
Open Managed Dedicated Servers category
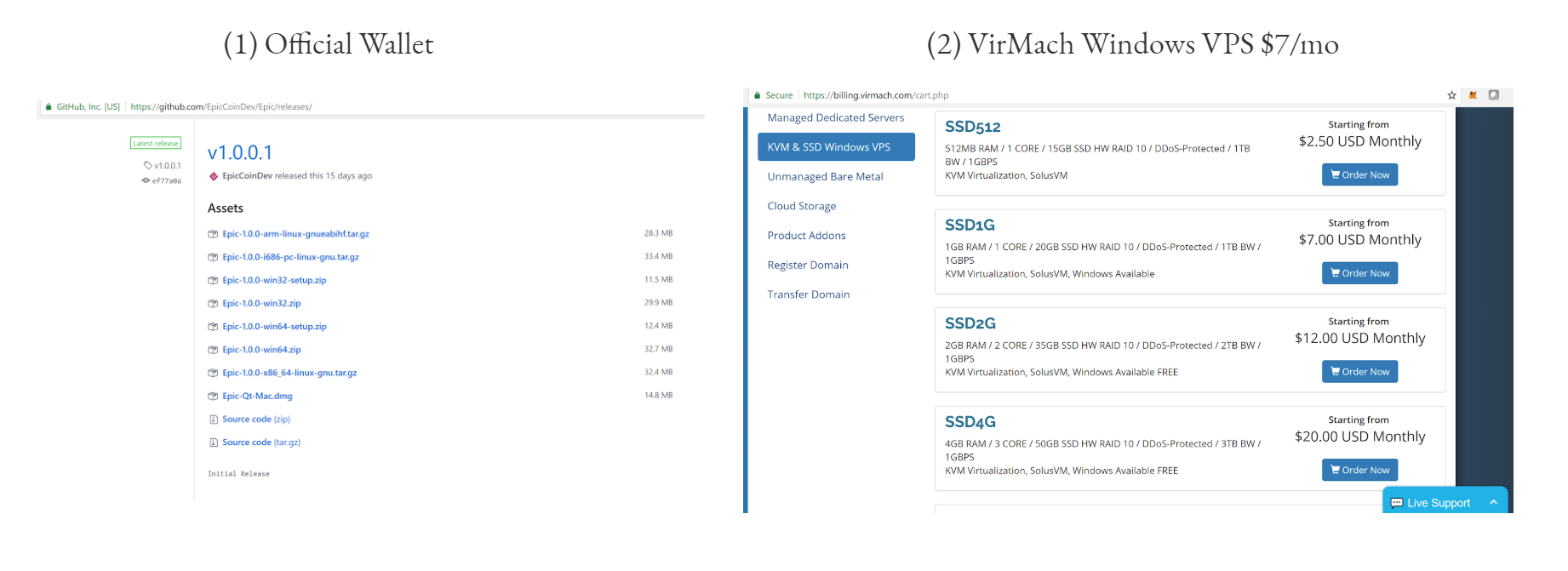[x=836, y=117]
